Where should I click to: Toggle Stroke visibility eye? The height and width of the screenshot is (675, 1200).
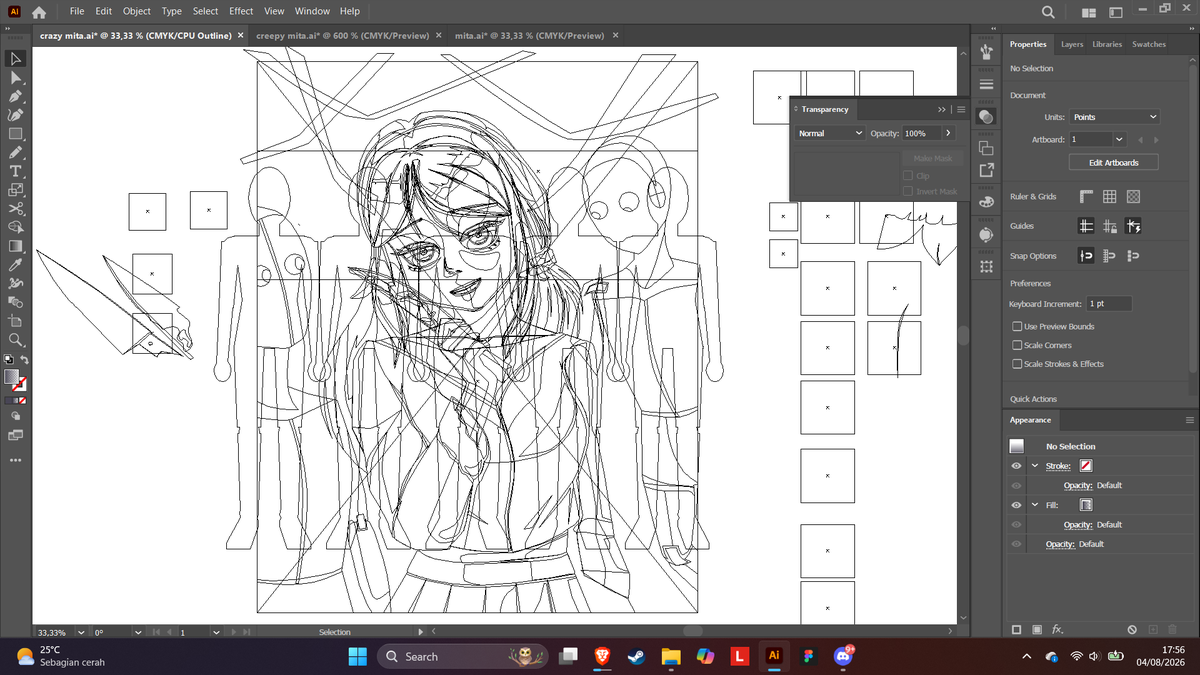click(1016, 466)
